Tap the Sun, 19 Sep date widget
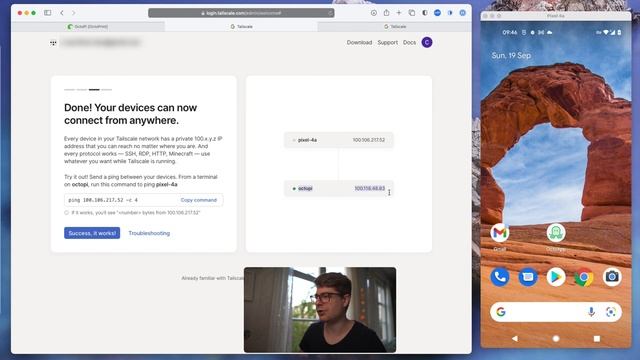This screenshot has height=360, width=640. tap(511, 56)
